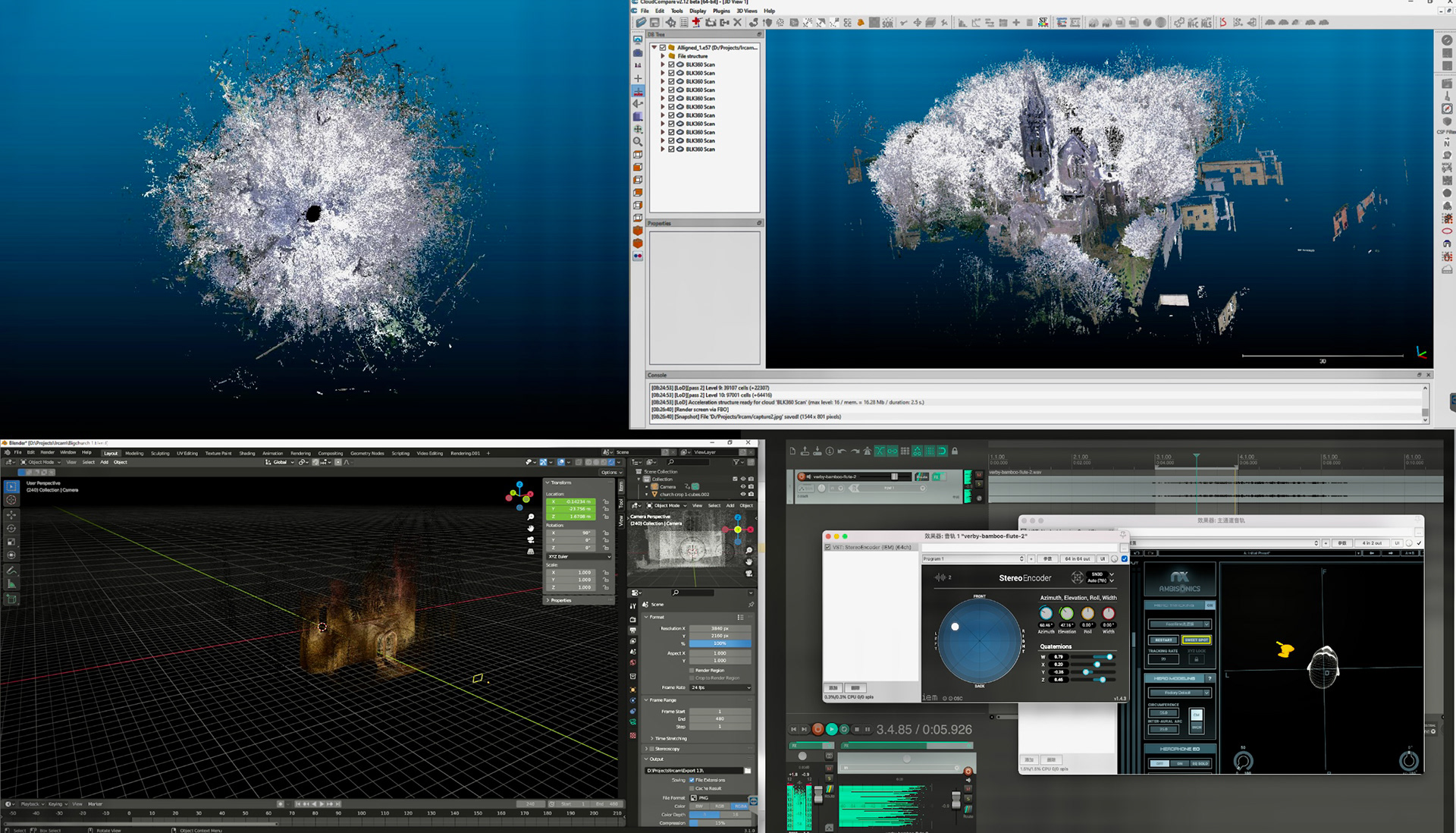Toggle Alligned_1.e57 checkbox in CloudCompare DB Tree
Screen dimensions: 1456x833
tap(663, 47)
